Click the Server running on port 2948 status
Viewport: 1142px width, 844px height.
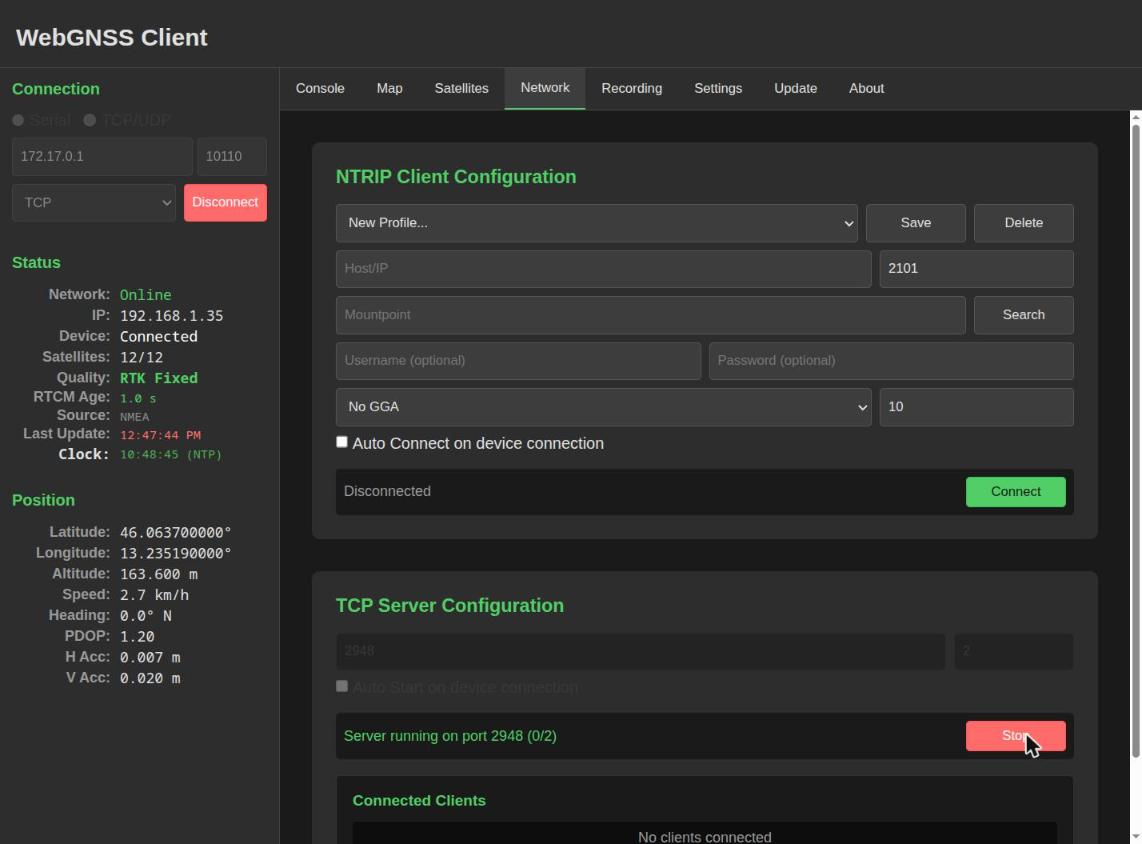tap(450, 735)
